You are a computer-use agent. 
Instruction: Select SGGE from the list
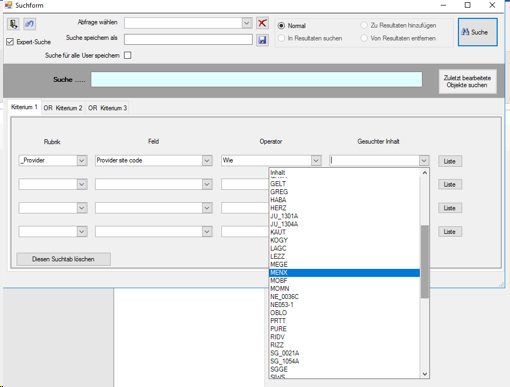click(x=344, y=369)
